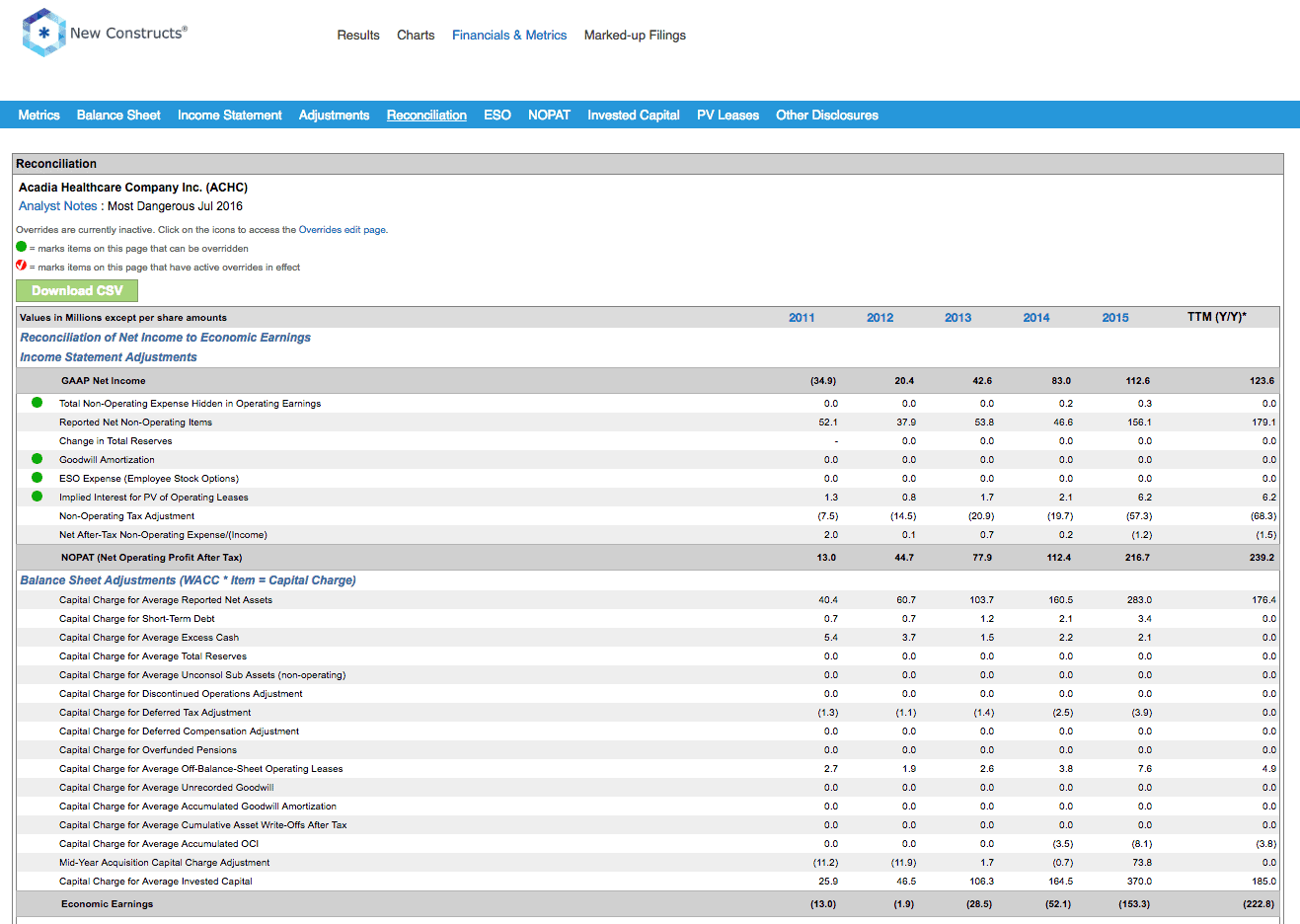Open the Charts page
This screenshot has width=1300, height=924.
point(416,35)
